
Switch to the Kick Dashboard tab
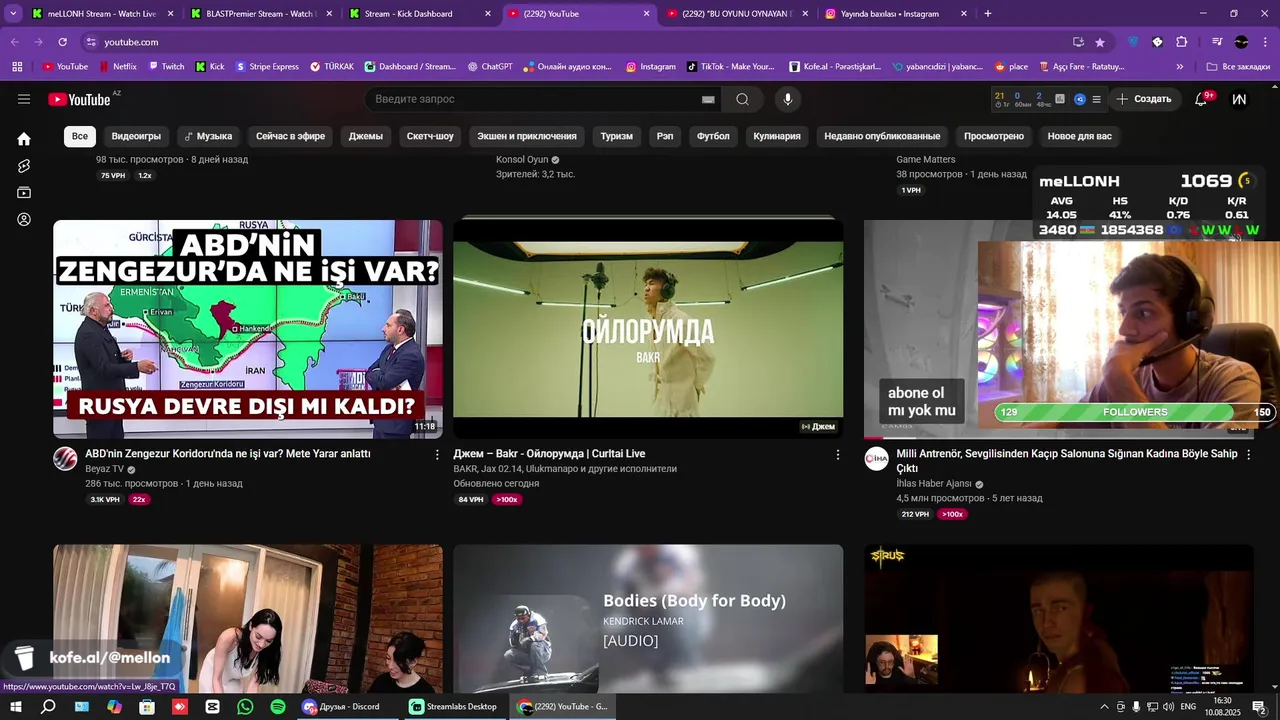point(418,14)
